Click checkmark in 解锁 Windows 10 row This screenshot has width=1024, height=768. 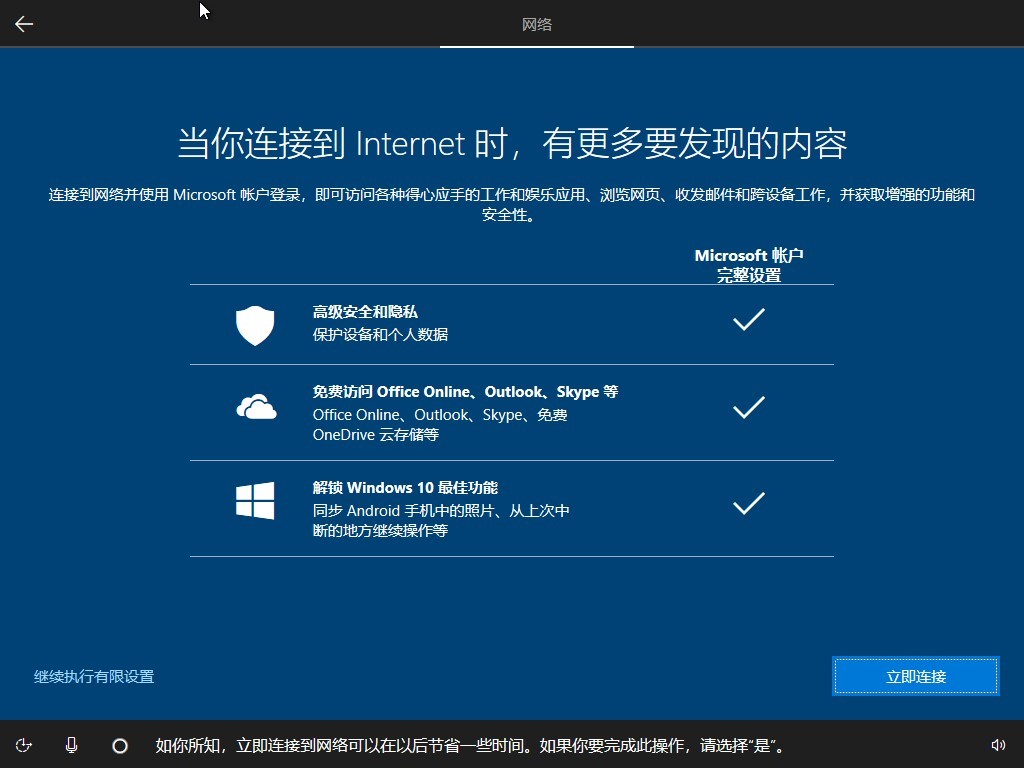[x=748, y=504]
